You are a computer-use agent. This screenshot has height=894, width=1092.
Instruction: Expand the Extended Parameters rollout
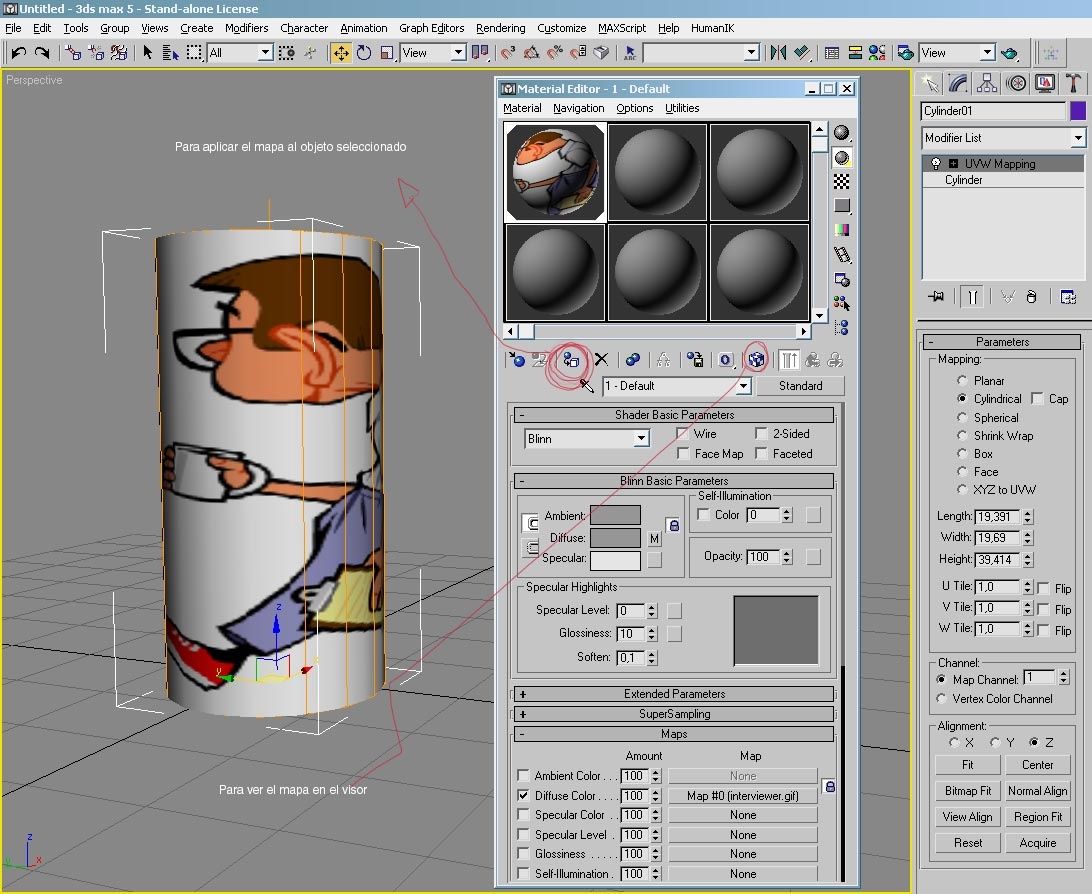point(673,693)
